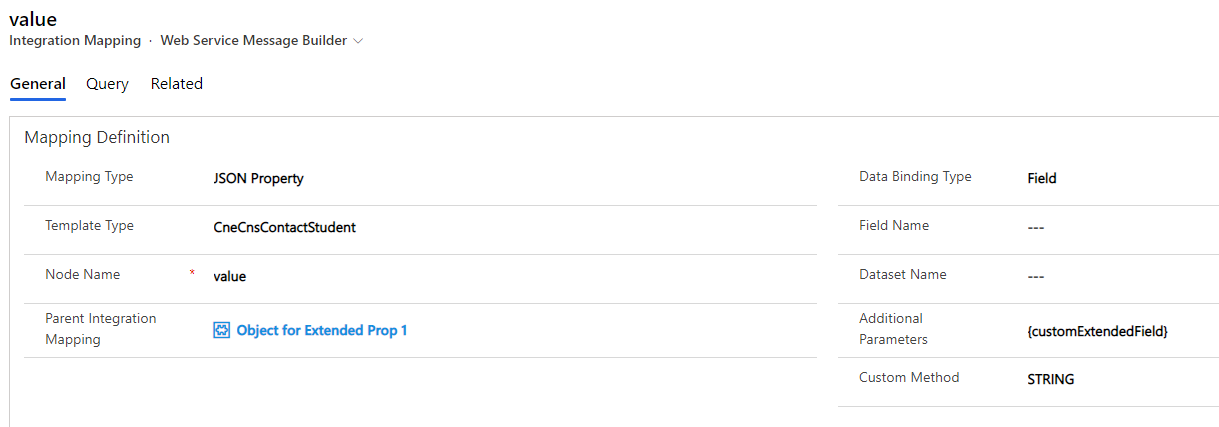Open the Data Binding Type value Field
The image size is (1219, 427).
pos(1042,178)
